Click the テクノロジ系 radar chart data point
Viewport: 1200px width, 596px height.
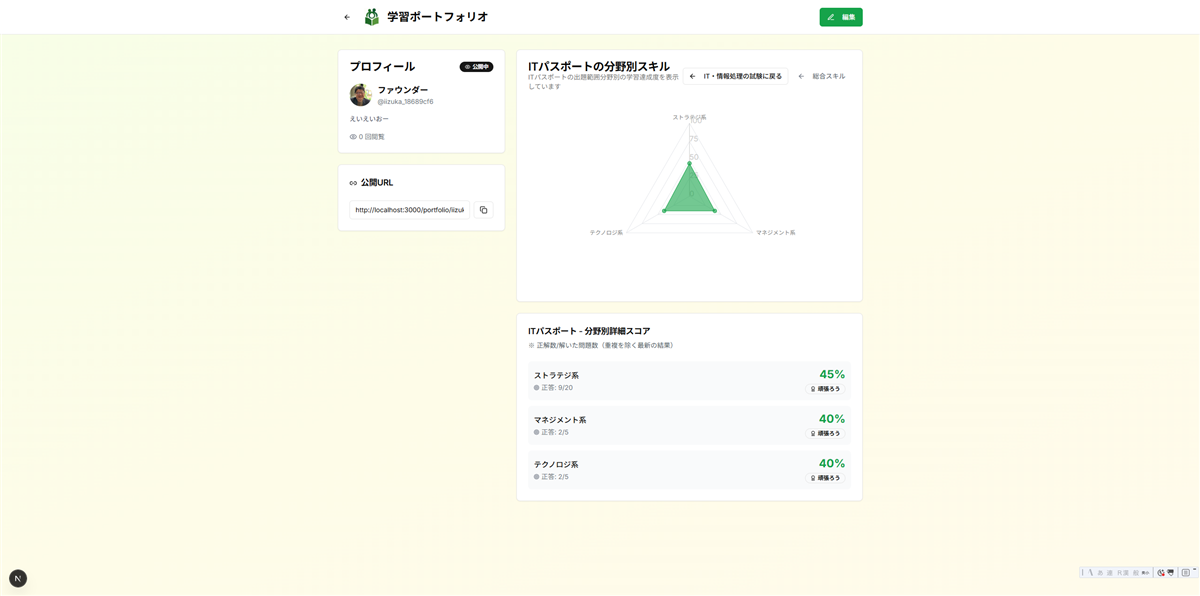click(664, 211)
